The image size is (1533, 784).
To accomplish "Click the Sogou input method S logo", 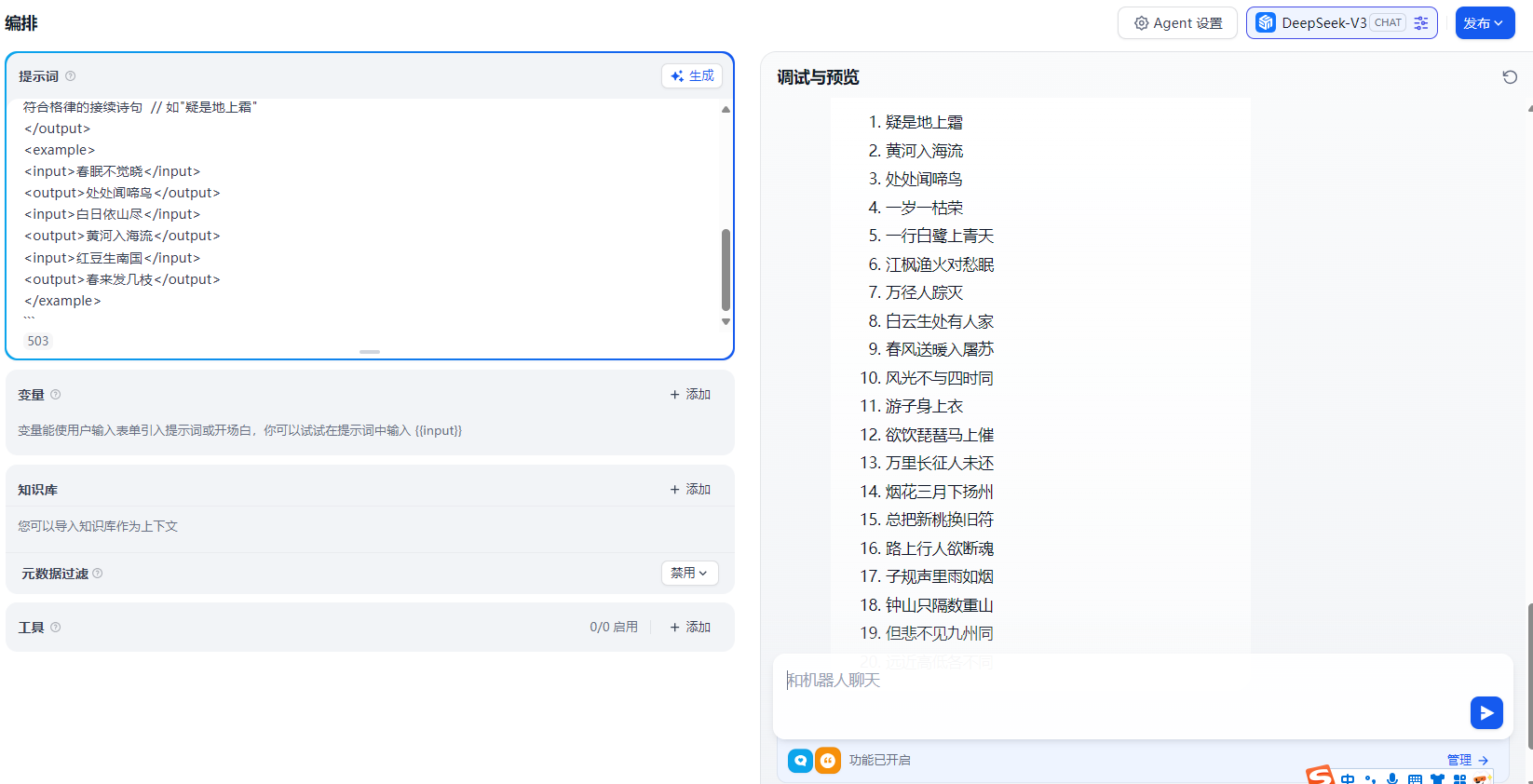I will coord(1320,776).
